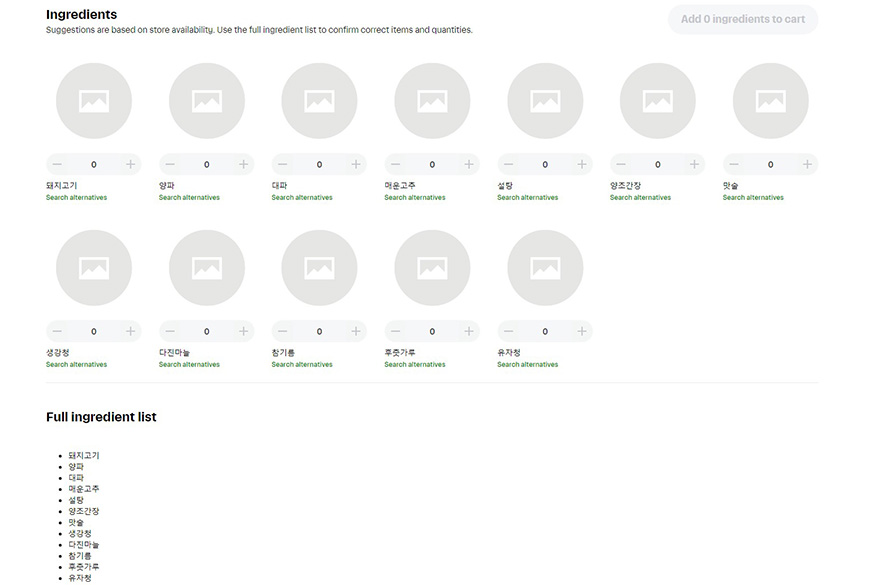The image size is (878, 585).
Task: Decrease 양조간장 quantity with minus icon
Action: click(x=621, y=164)
